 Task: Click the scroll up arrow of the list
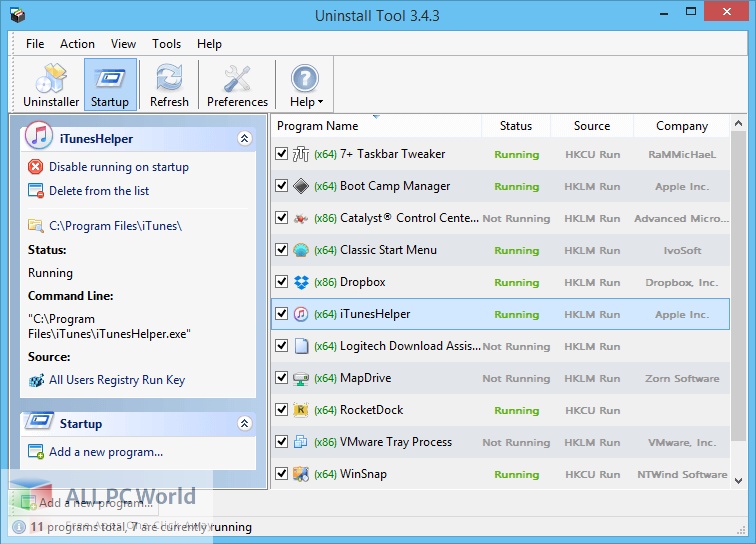[x=738, y=123]
